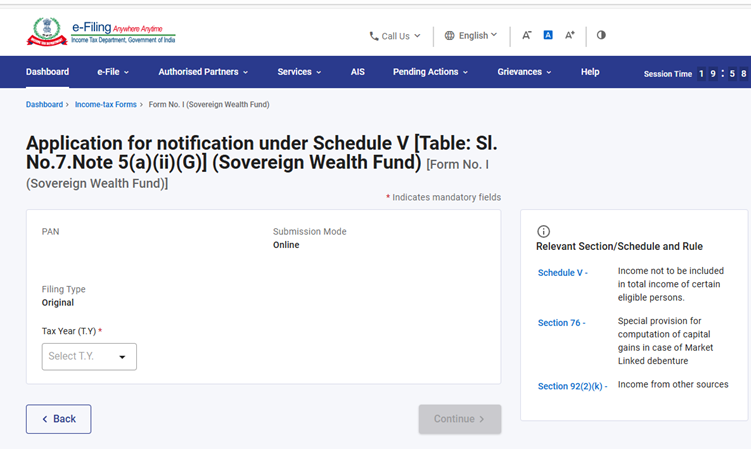The image size is (751, 449).
Task: Click the Income-tax Forms breadcrumb link
Action: [107, 104]
